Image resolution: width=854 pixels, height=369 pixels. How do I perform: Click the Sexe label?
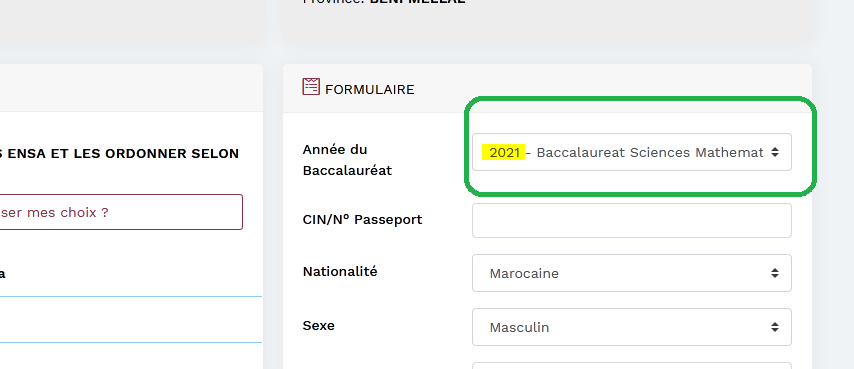[319, 326]
